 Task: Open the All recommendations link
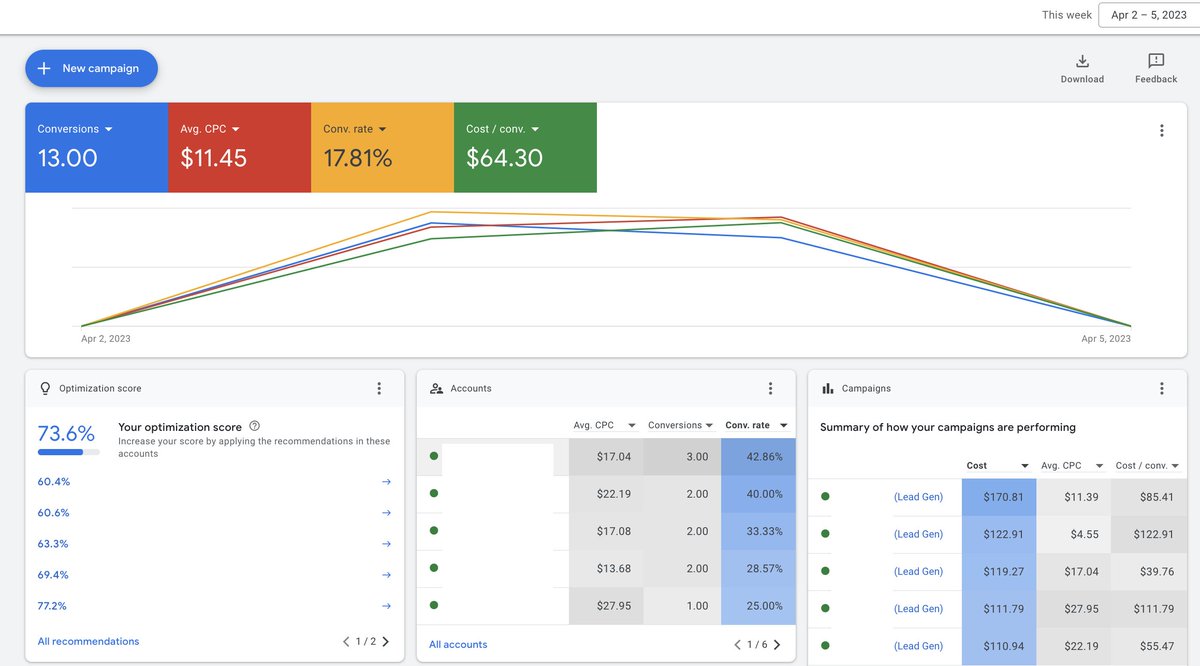[x=88, y=642]
